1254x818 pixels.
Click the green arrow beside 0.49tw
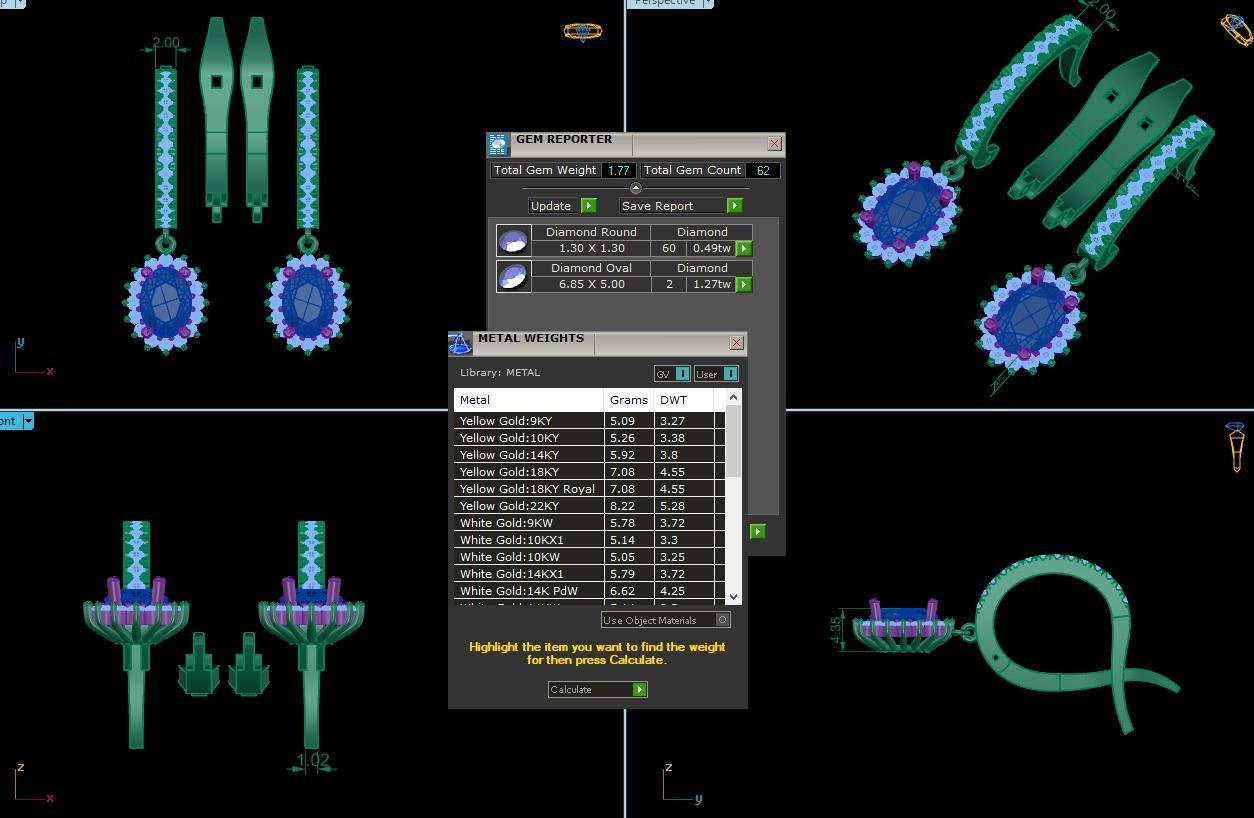744,249
